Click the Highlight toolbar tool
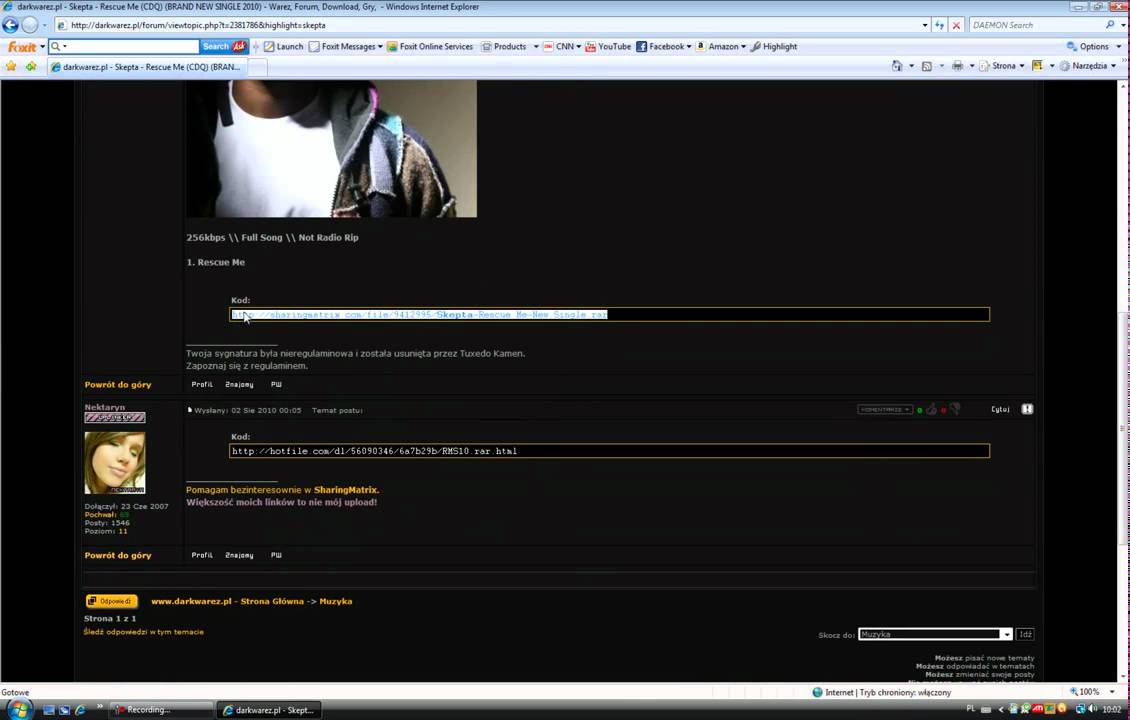 774,46
